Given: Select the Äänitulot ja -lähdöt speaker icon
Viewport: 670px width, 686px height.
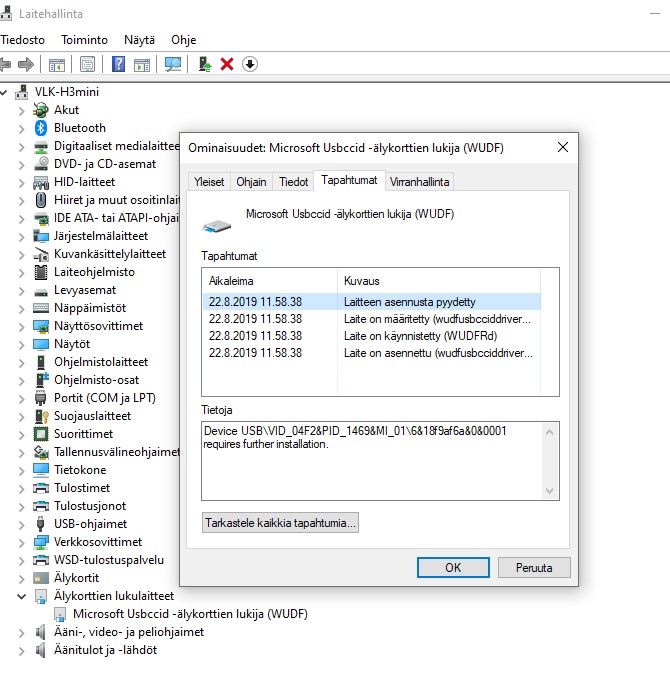Looking at the screenshot, I should 41,650.
